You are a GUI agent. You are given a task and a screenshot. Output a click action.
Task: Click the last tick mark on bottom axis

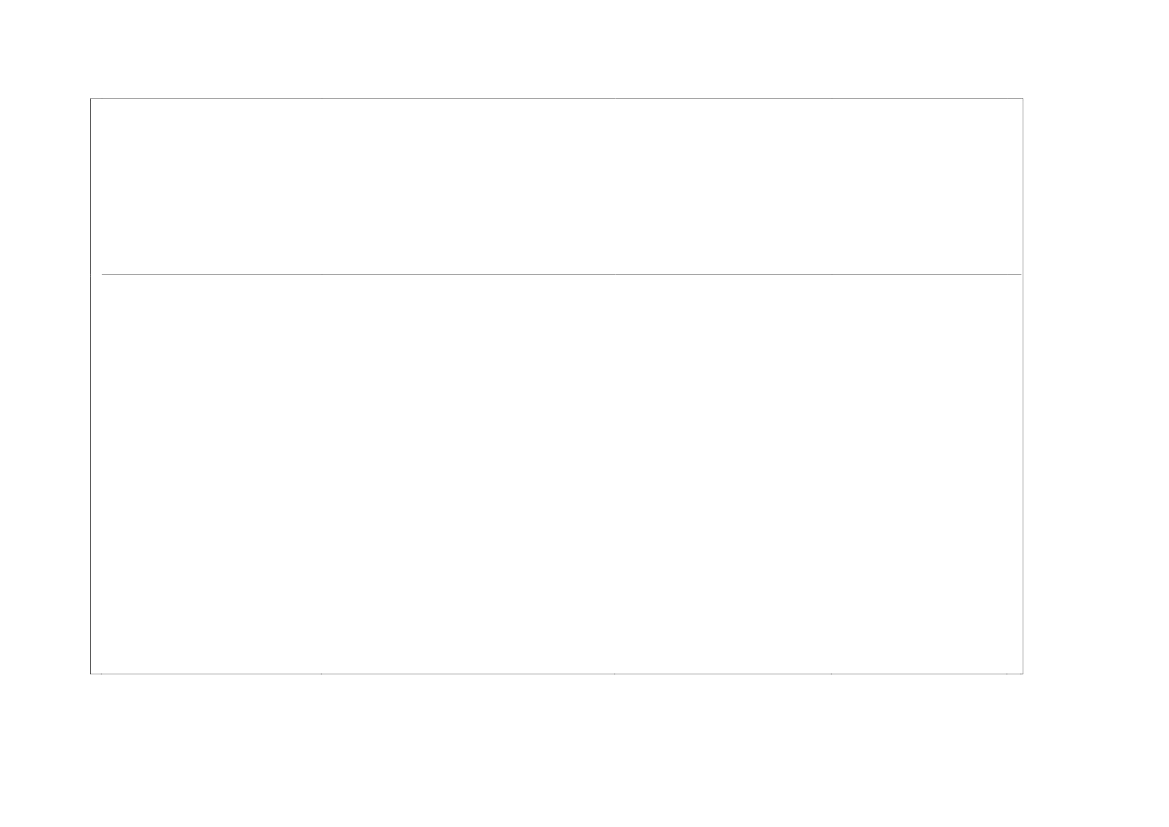point(1006,673)
